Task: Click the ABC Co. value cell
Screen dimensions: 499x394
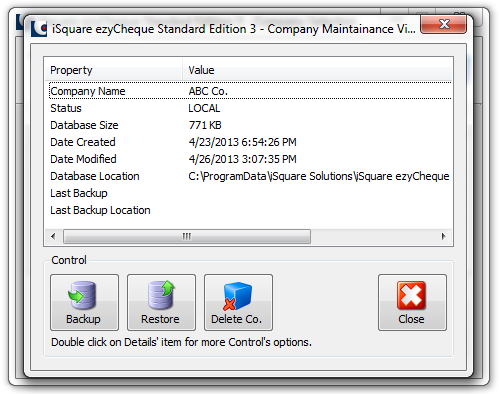Action: [208, 91]
